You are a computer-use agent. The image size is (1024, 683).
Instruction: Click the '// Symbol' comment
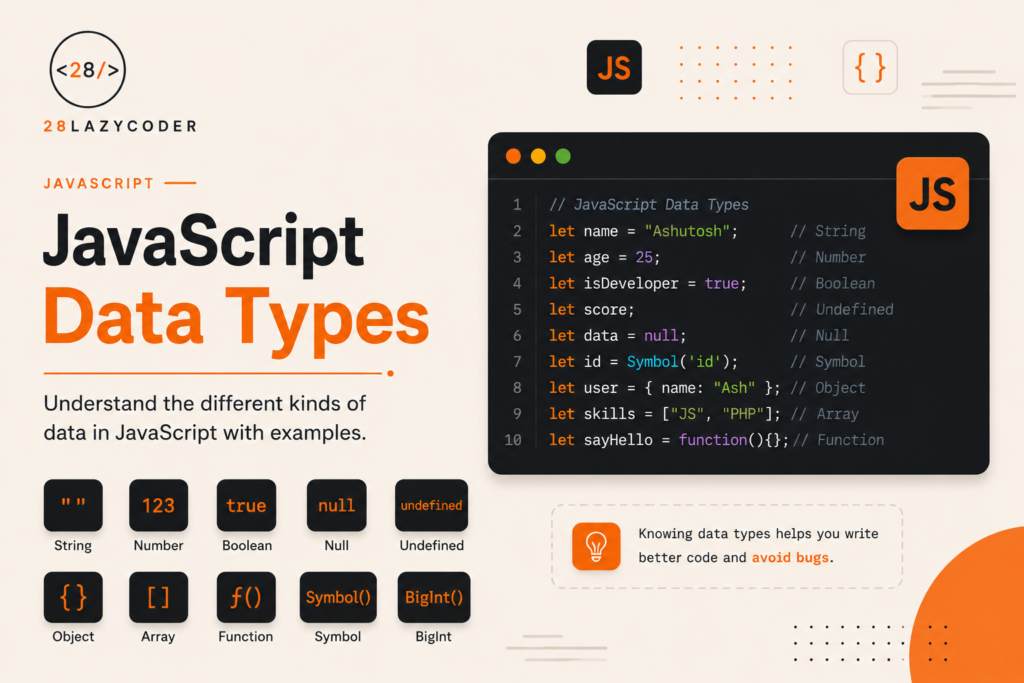coord(827,362)
